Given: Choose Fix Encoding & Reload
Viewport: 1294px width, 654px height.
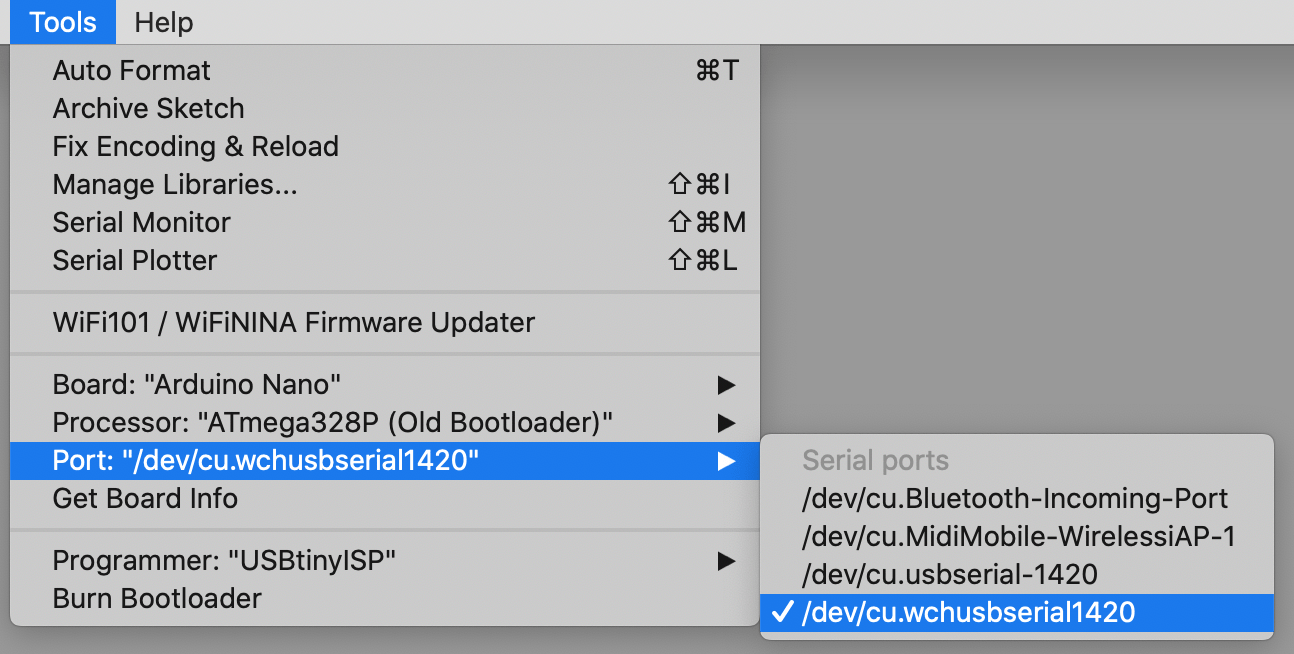Looking at the screenshot, I should [385, 147].
